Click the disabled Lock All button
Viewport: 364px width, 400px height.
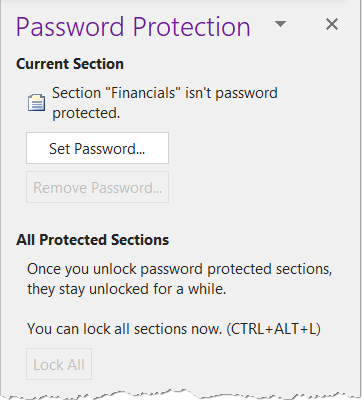coord(59,364)
